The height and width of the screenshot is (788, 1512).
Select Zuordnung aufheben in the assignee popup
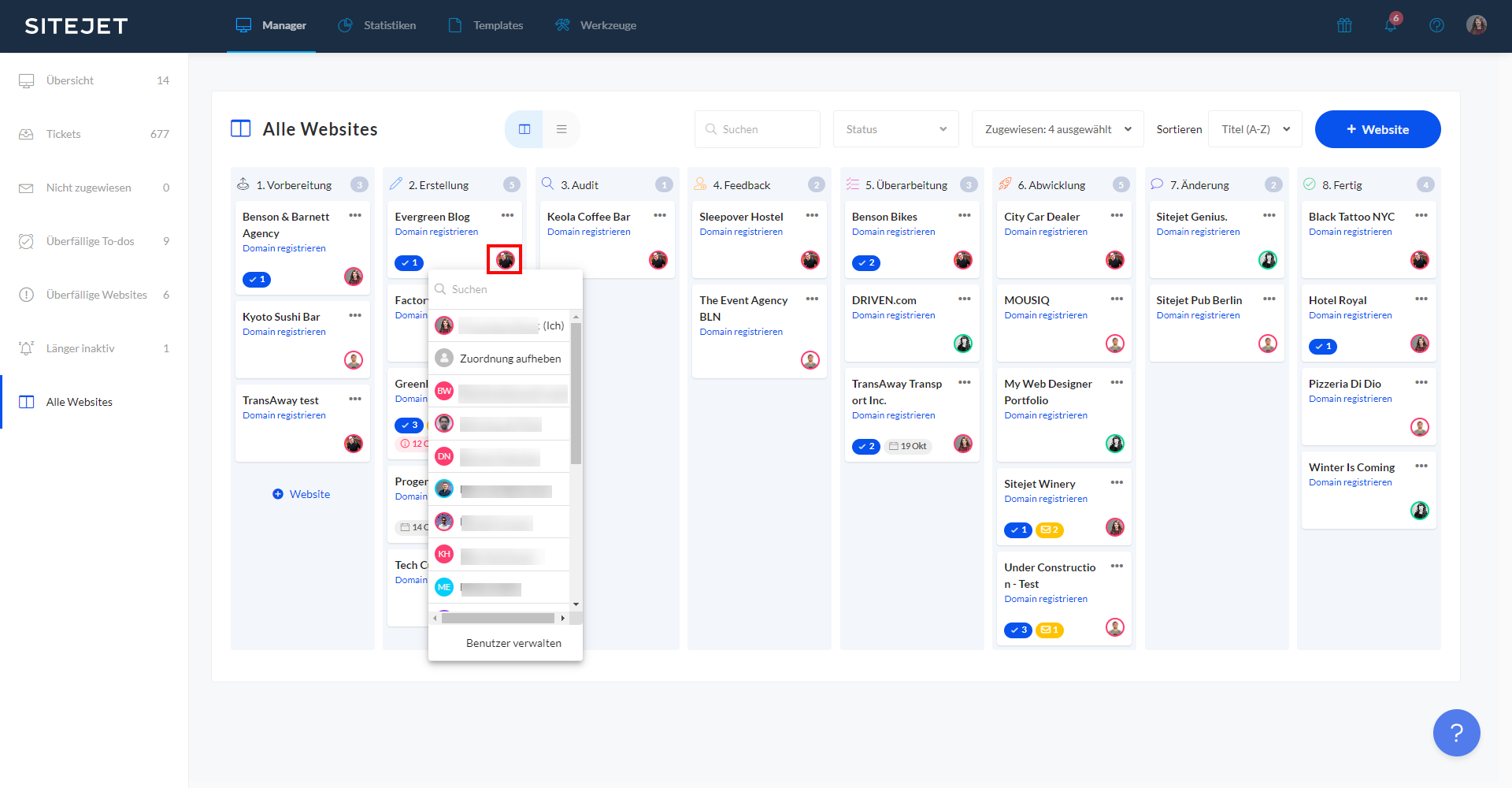[x=499, y=359]
